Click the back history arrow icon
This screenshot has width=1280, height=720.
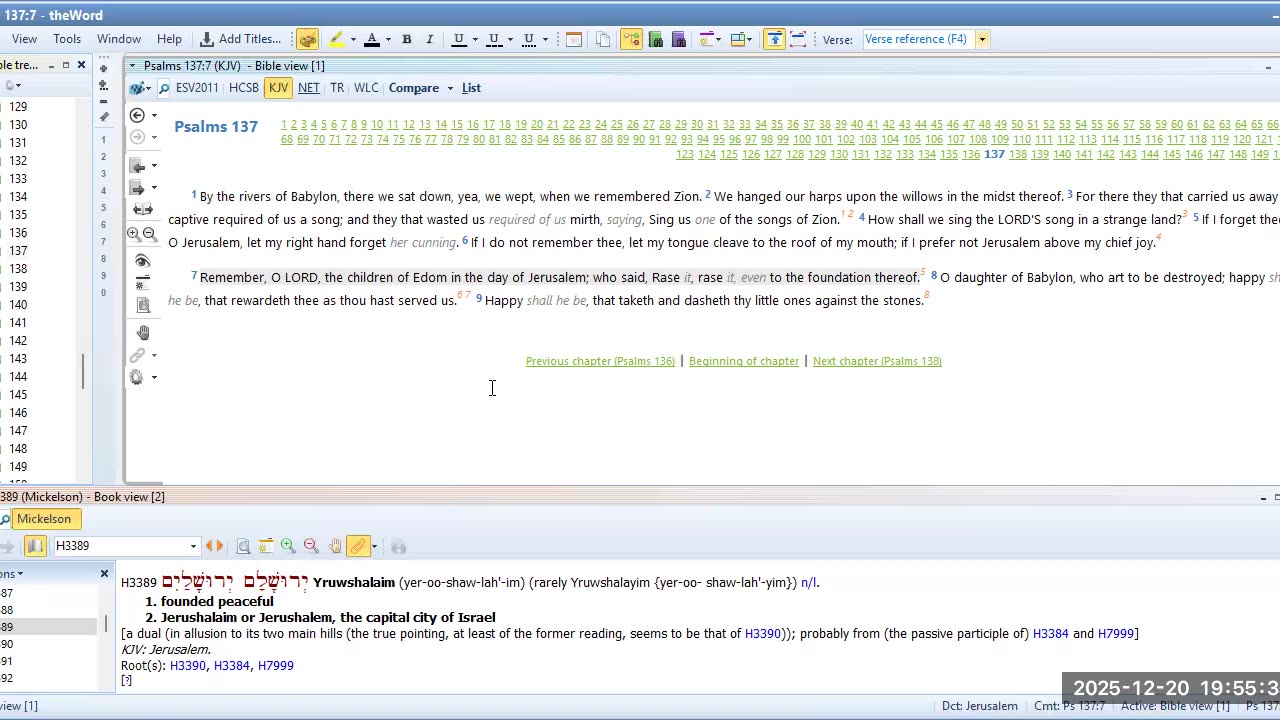point(138,115)
